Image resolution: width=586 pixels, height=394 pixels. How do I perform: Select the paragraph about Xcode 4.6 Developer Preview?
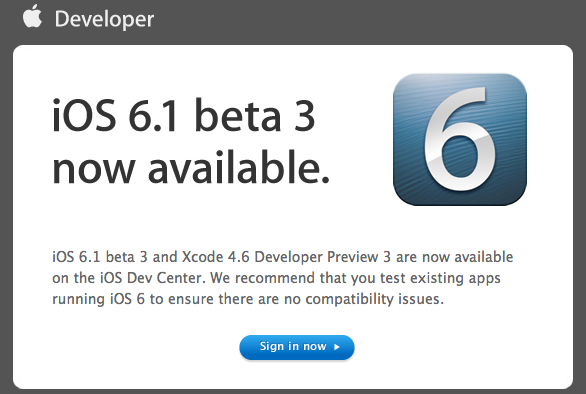click(283, 278)
